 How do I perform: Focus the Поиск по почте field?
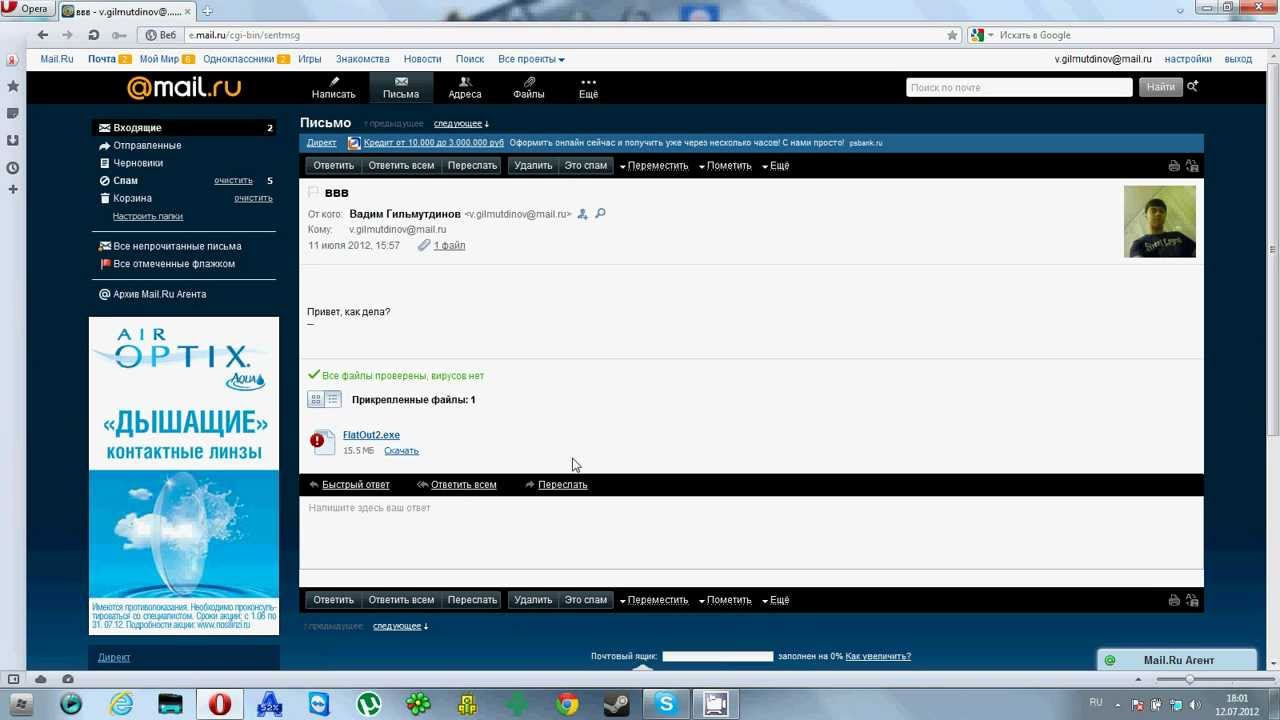coord(1019,87)
